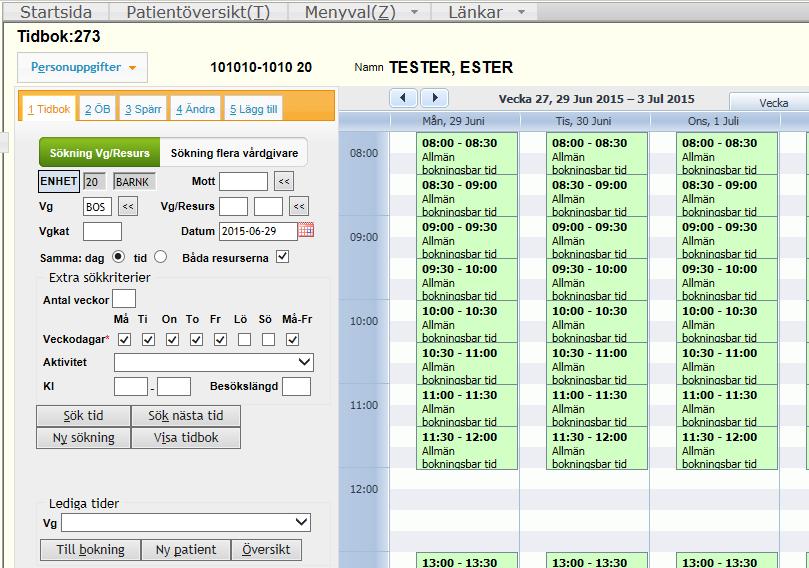Go to previous week arrow
This screenshot has width=809, height=568.
[x=403, y=98]
